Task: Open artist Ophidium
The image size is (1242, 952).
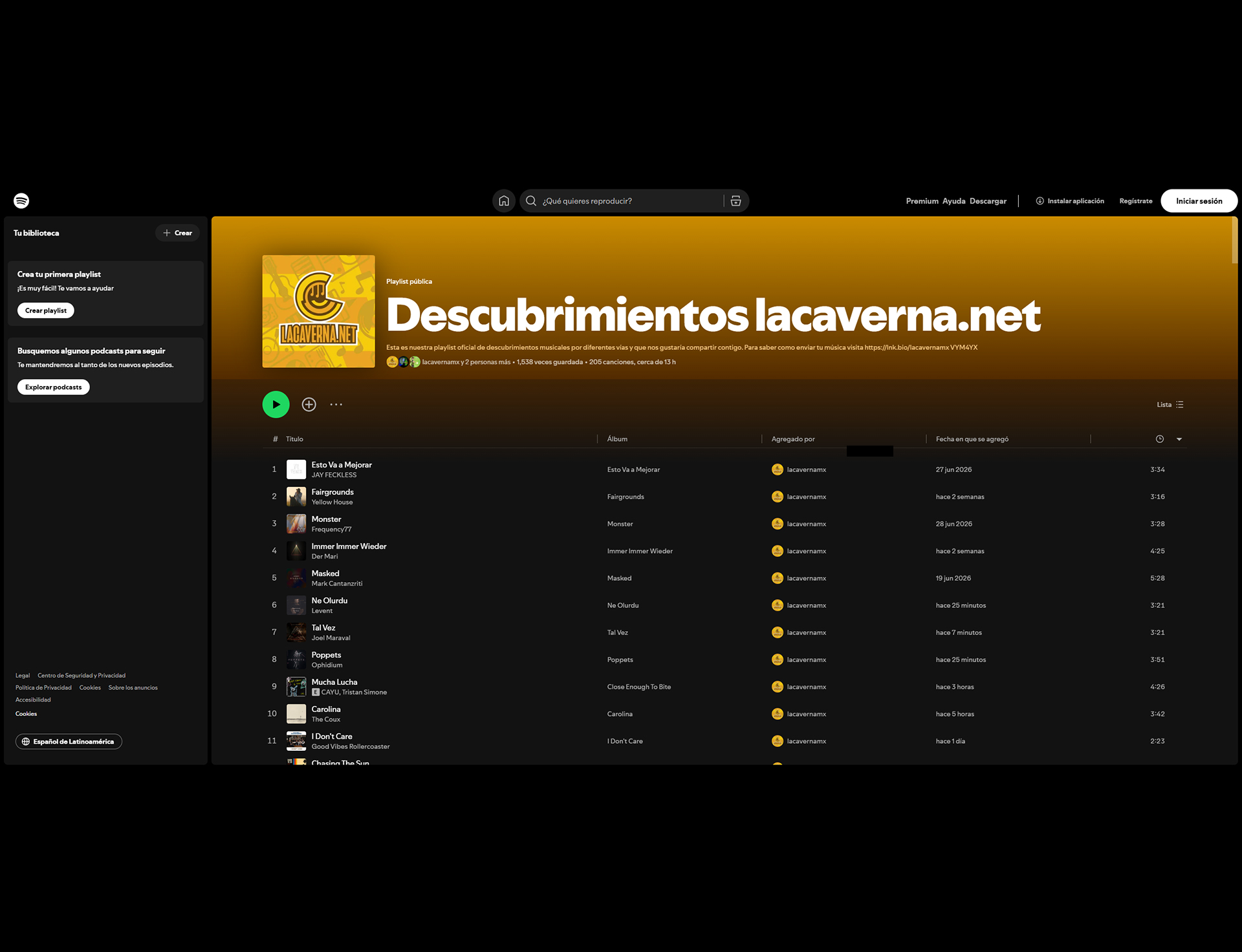Action: [x=327, y=665]
